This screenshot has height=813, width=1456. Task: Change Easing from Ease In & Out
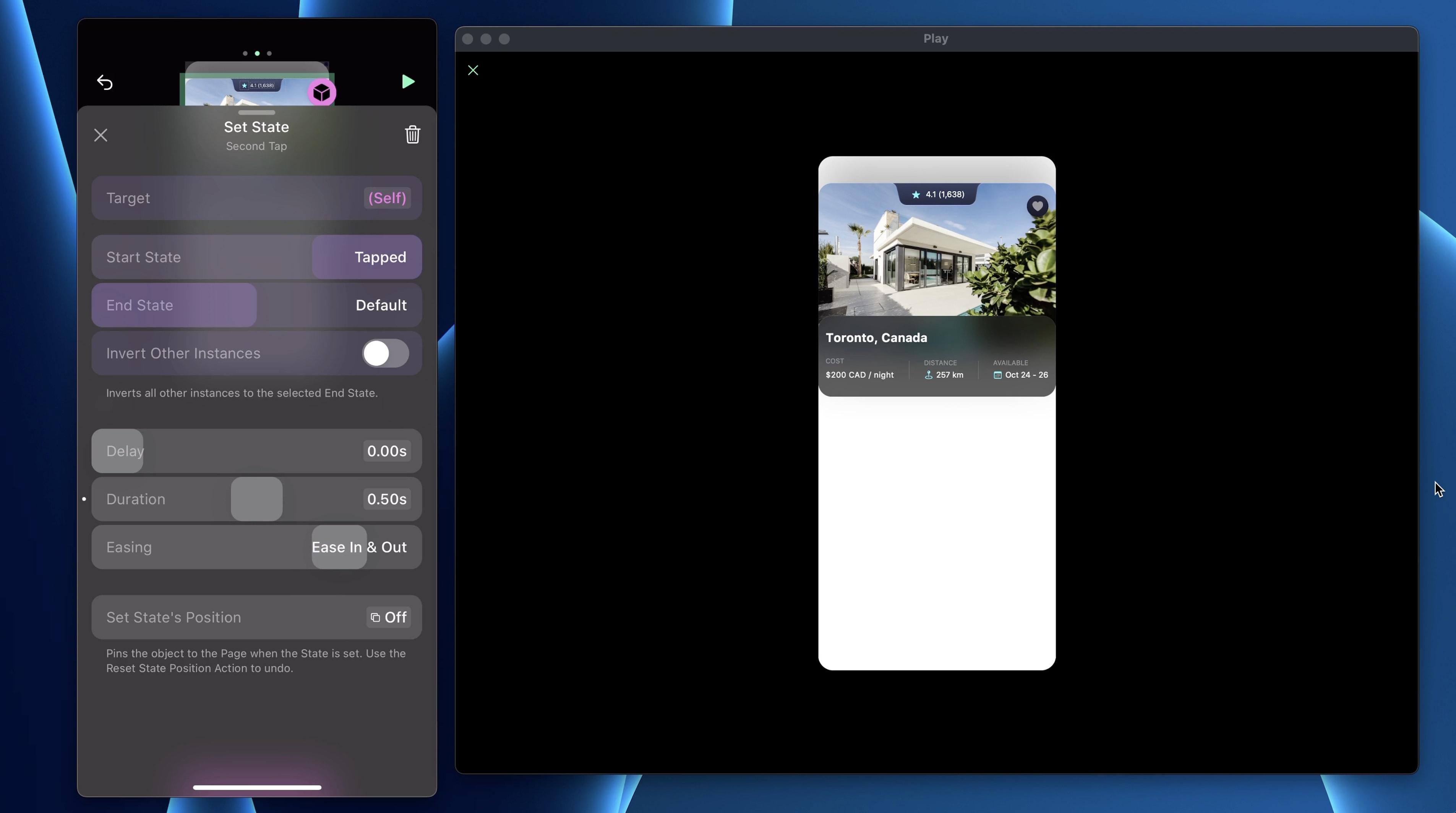pos(359,547)
